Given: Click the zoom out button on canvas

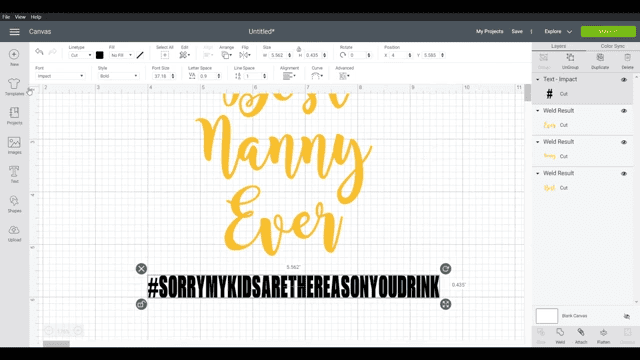Looking at the screenshot, I should (49, 331).
